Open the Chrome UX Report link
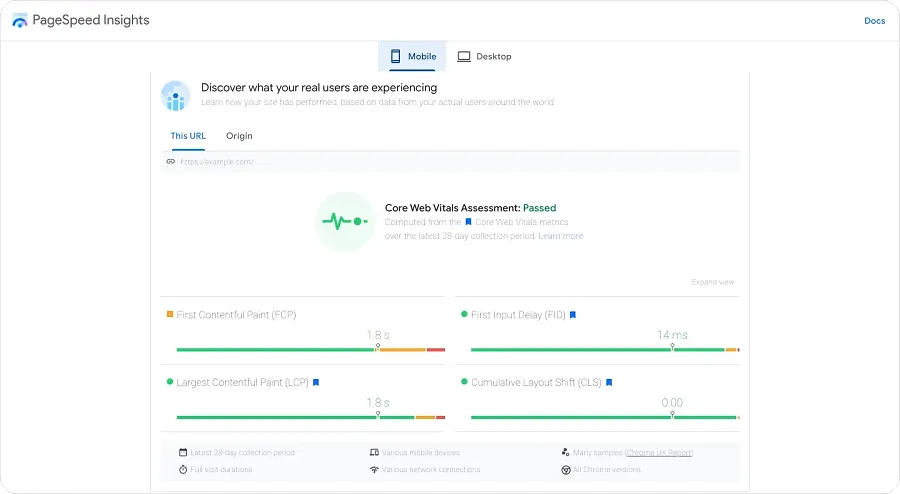This screenshot has width=900, height=494. (659, 453)
